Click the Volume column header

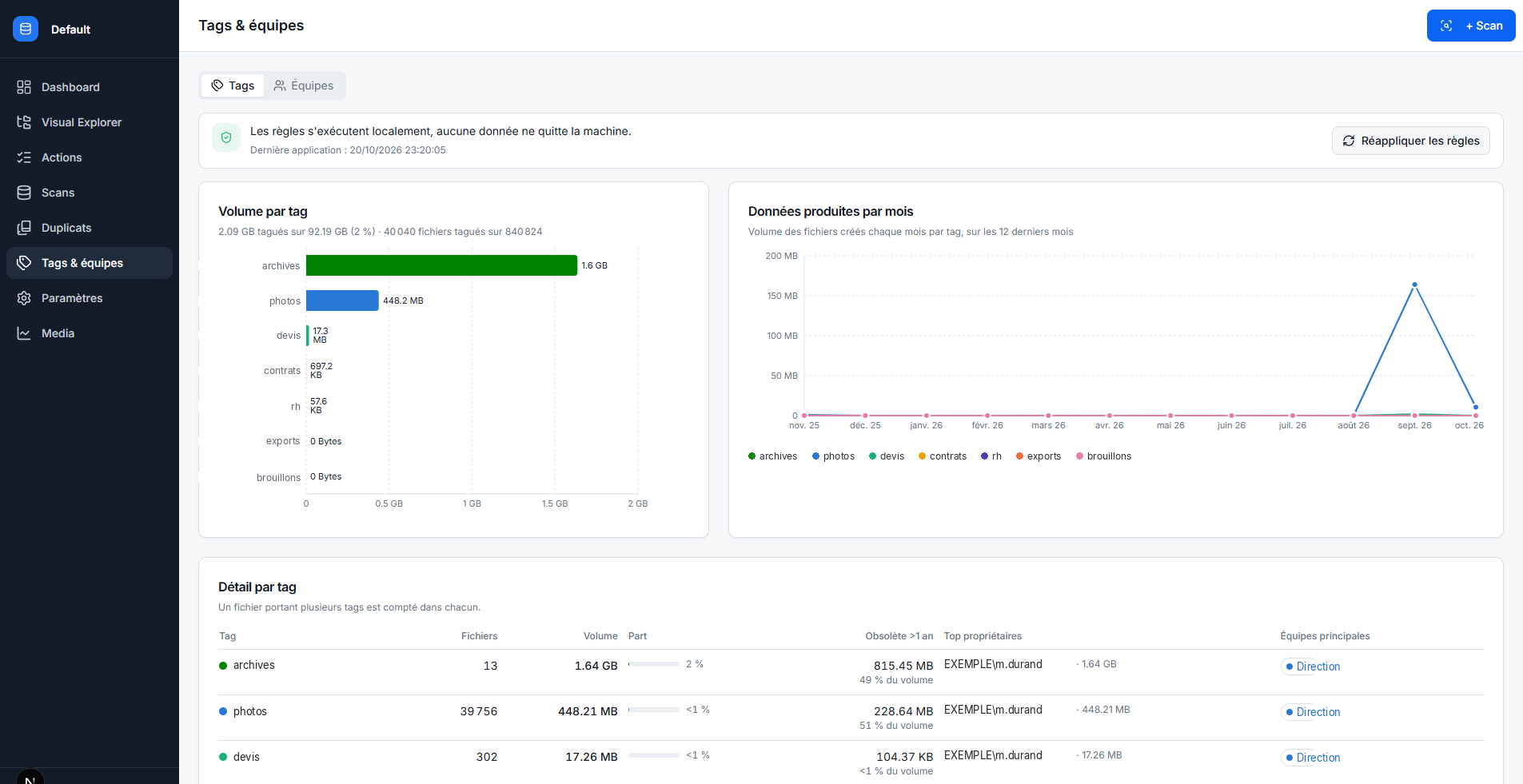pyautogui.click(x=600, y=636)
